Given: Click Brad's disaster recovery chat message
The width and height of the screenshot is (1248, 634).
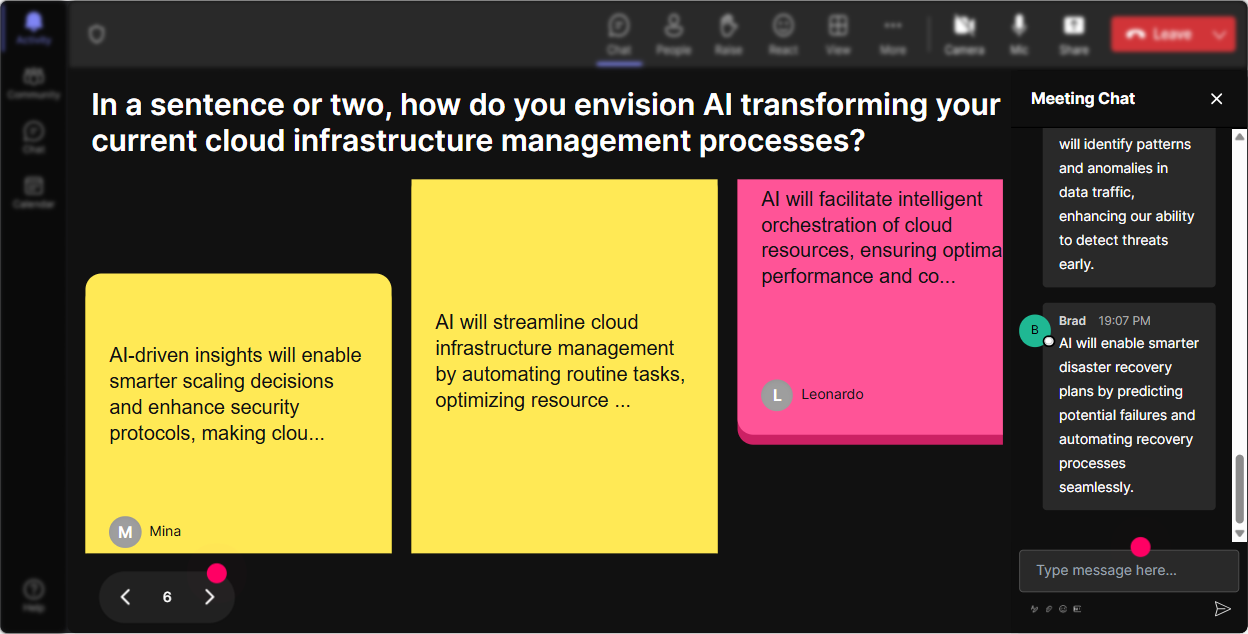Looking at the screenshot, I should click(1129, 406).
